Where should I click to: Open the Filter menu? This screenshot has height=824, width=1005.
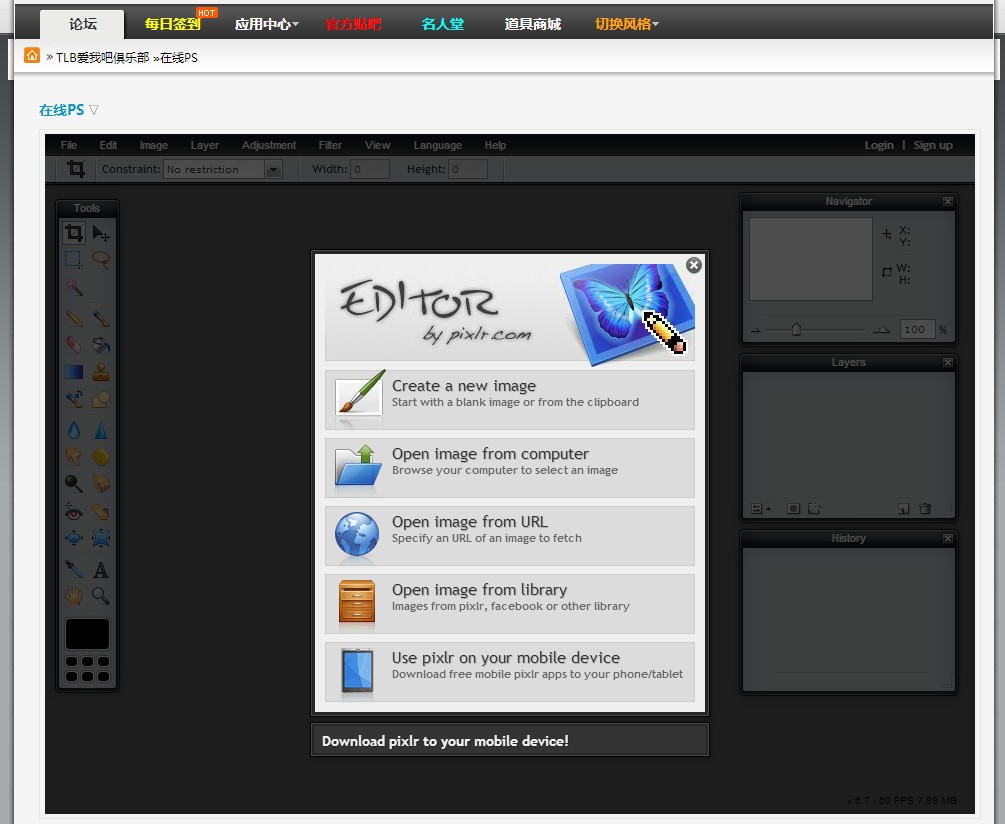point(330,145)
